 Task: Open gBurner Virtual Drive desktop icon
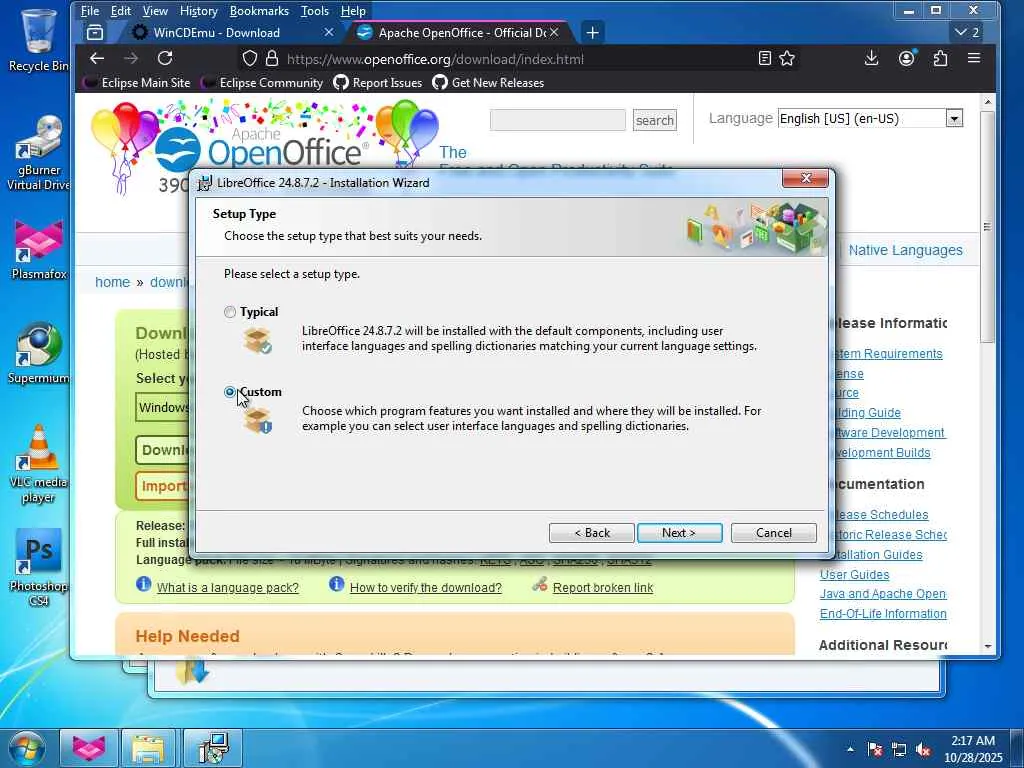(x=39, y=154)
